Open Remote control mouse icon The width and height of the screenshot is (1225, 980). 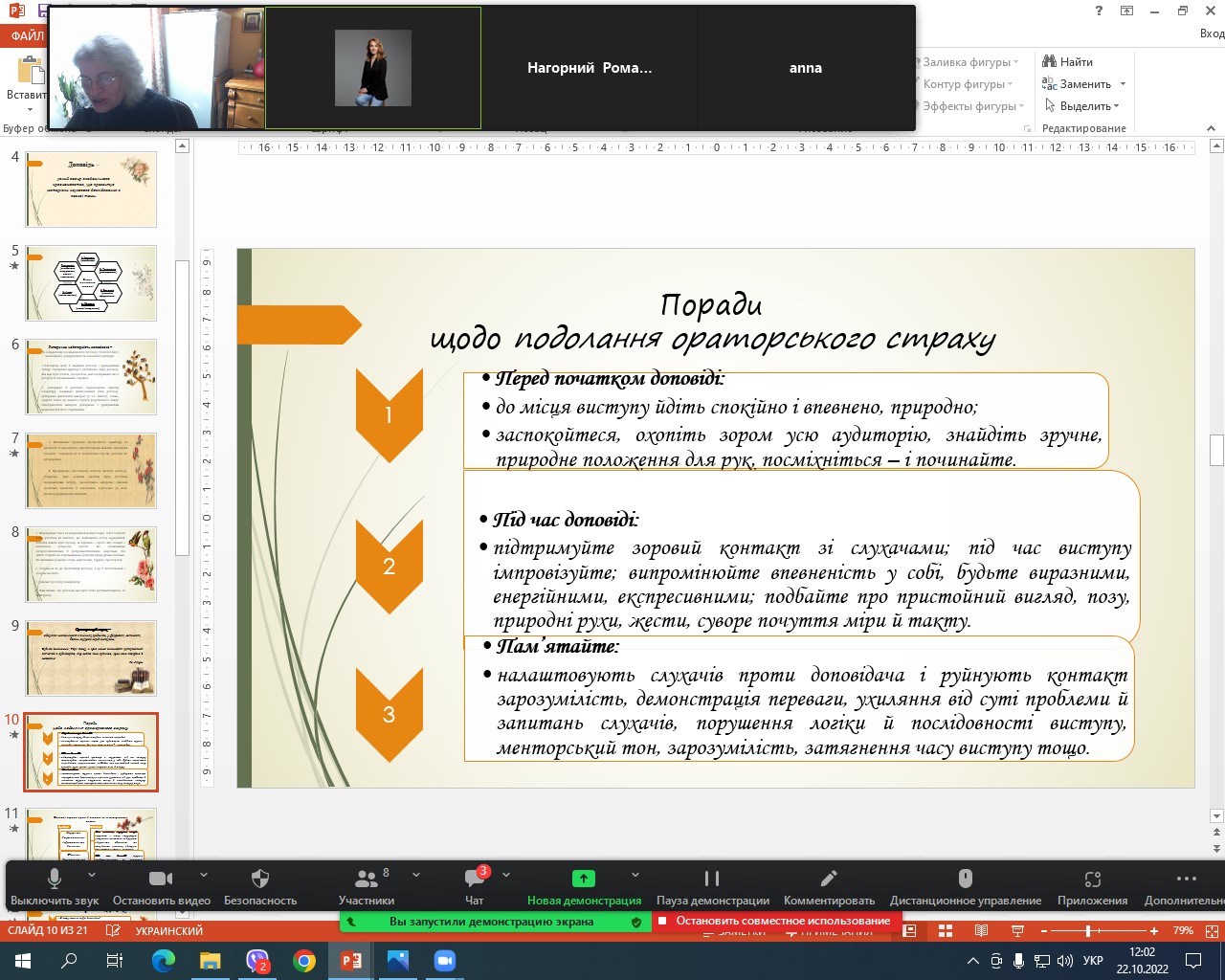click(965, 879)
